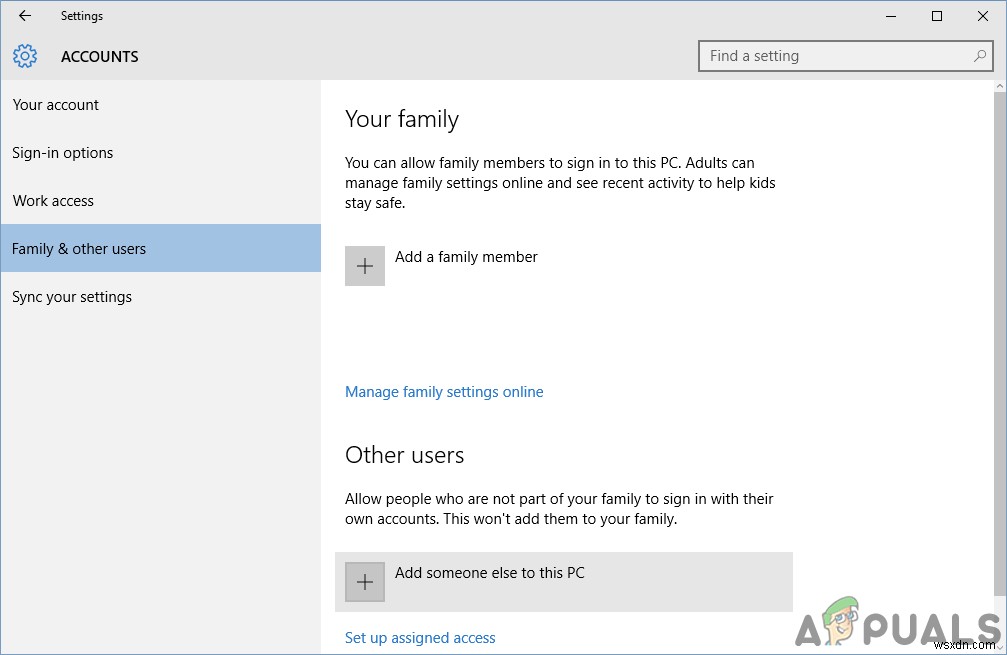Viewport: 1007px width, 655px height.
Task: Go back using the back arrow
Action: [25, 16]
